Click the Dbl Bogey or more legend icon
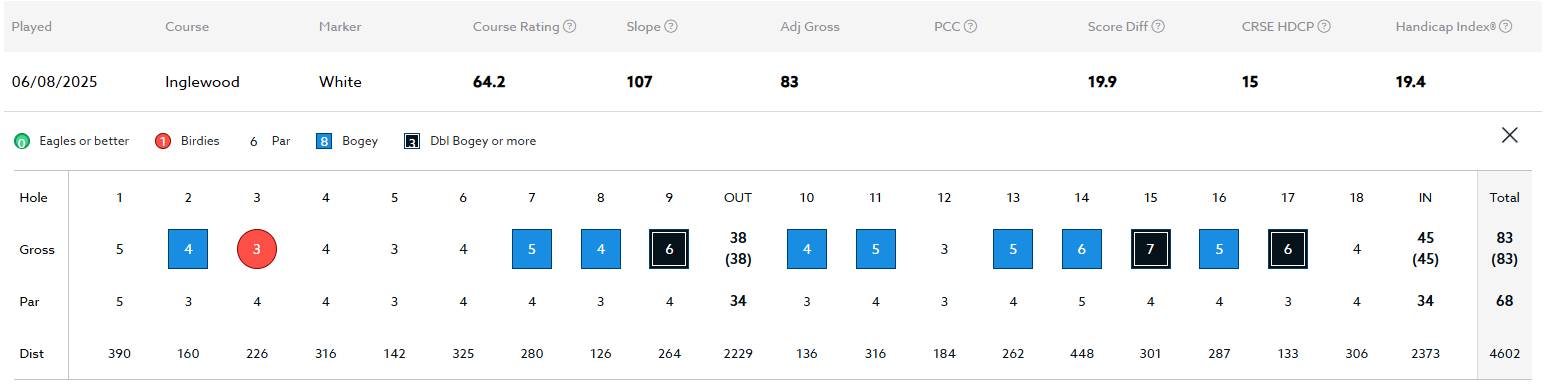1546x385 pixels. point(412,141)
